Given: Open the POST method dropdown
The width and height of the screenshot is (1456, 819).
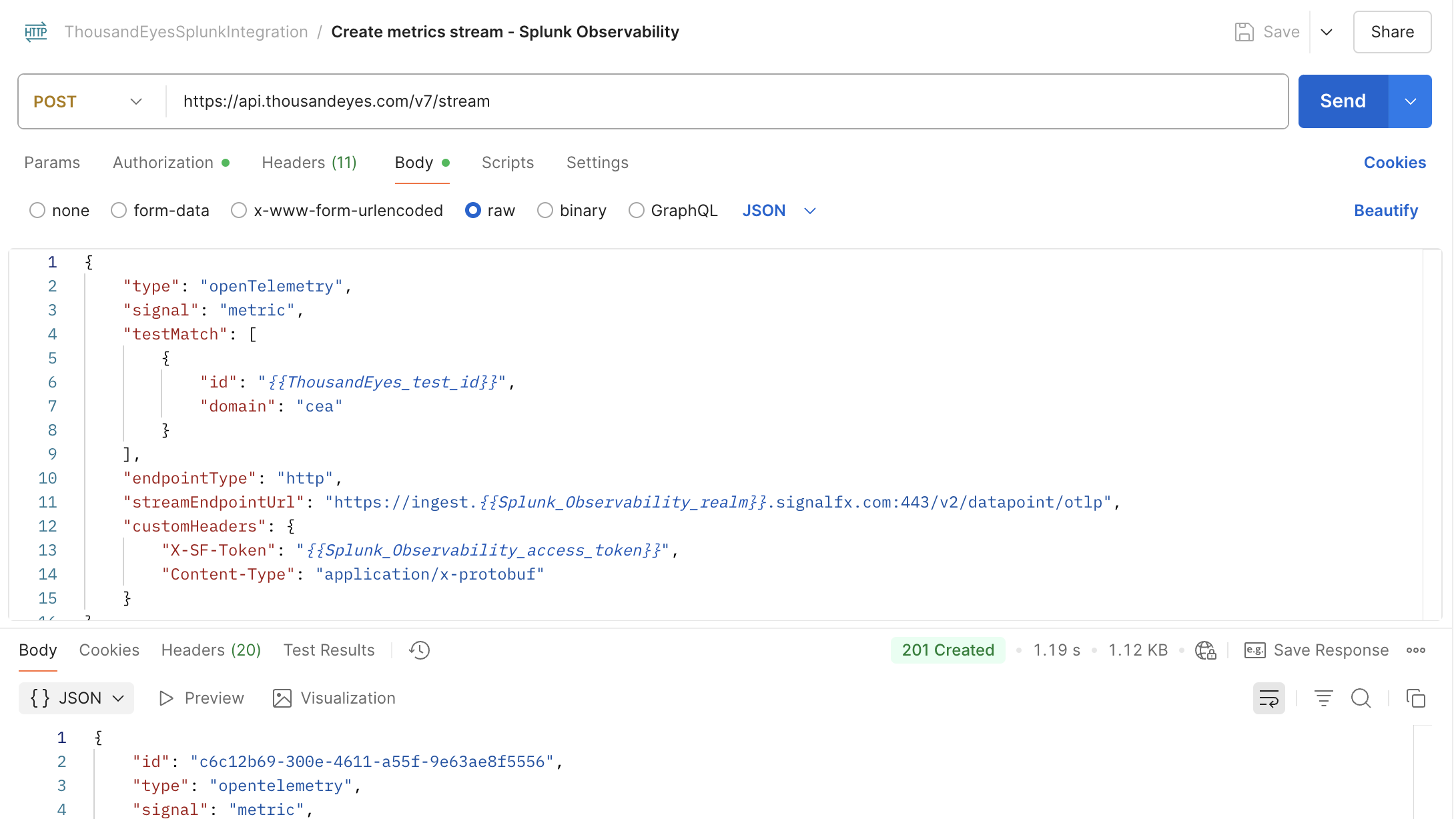Looking at the screenshot, I should pyautogui.click(x=88, y=101).
